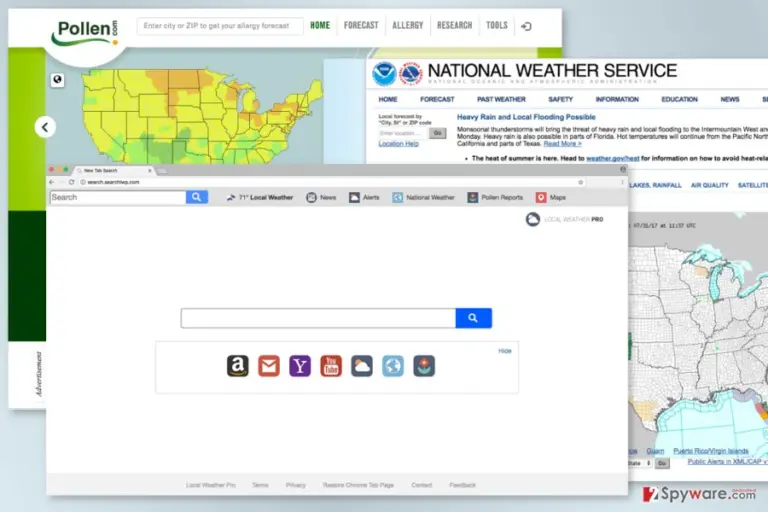Viewport: 768px width, 512px height.
Task: Open the Read More link
Action: pos(562,144)
